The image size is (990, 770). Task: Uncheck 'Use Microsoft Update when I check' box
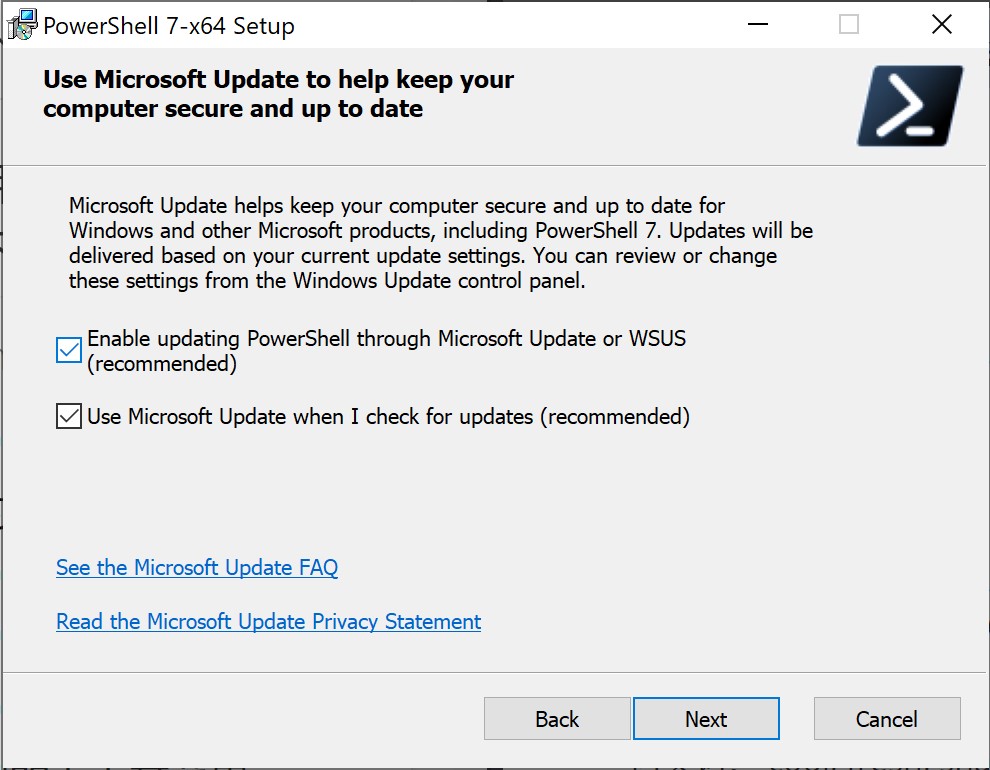click(69, 416)
